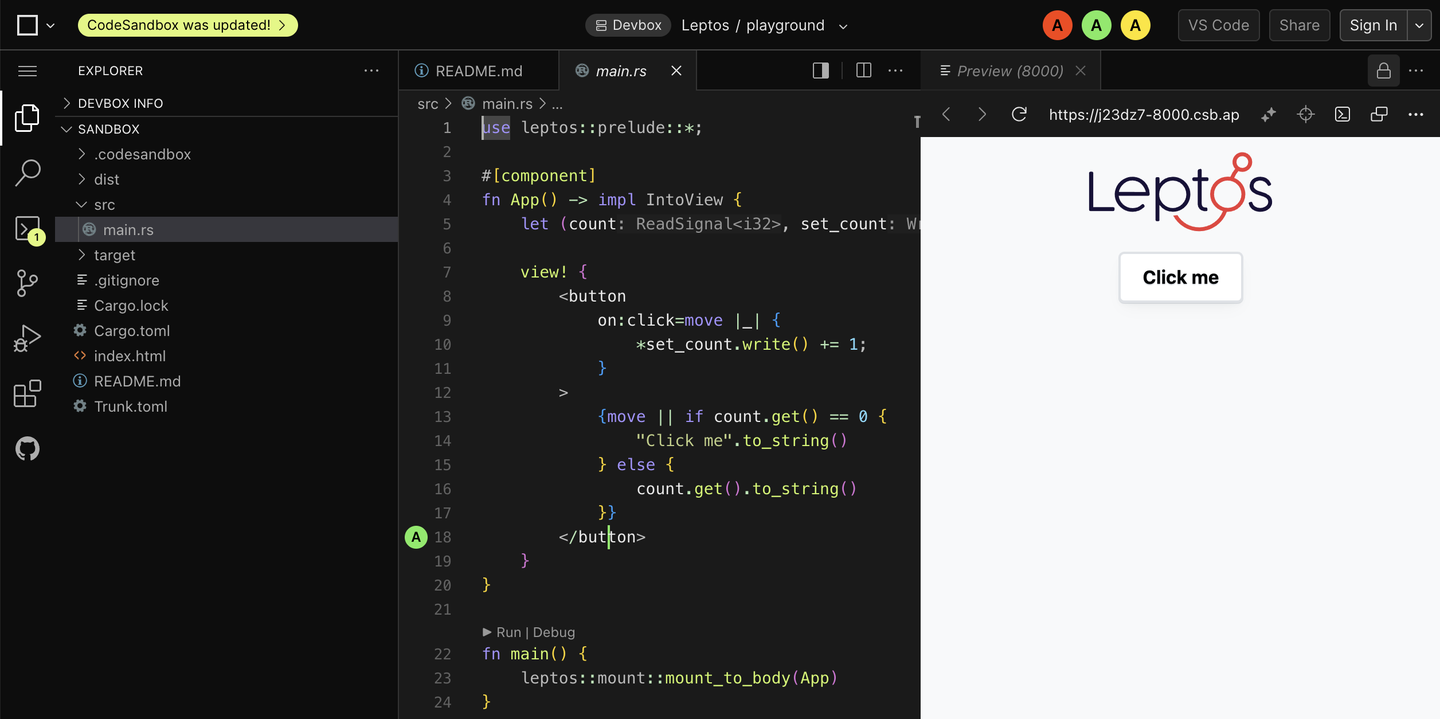
Task: Switch to the README.md tab
Action: coord(478,70)
